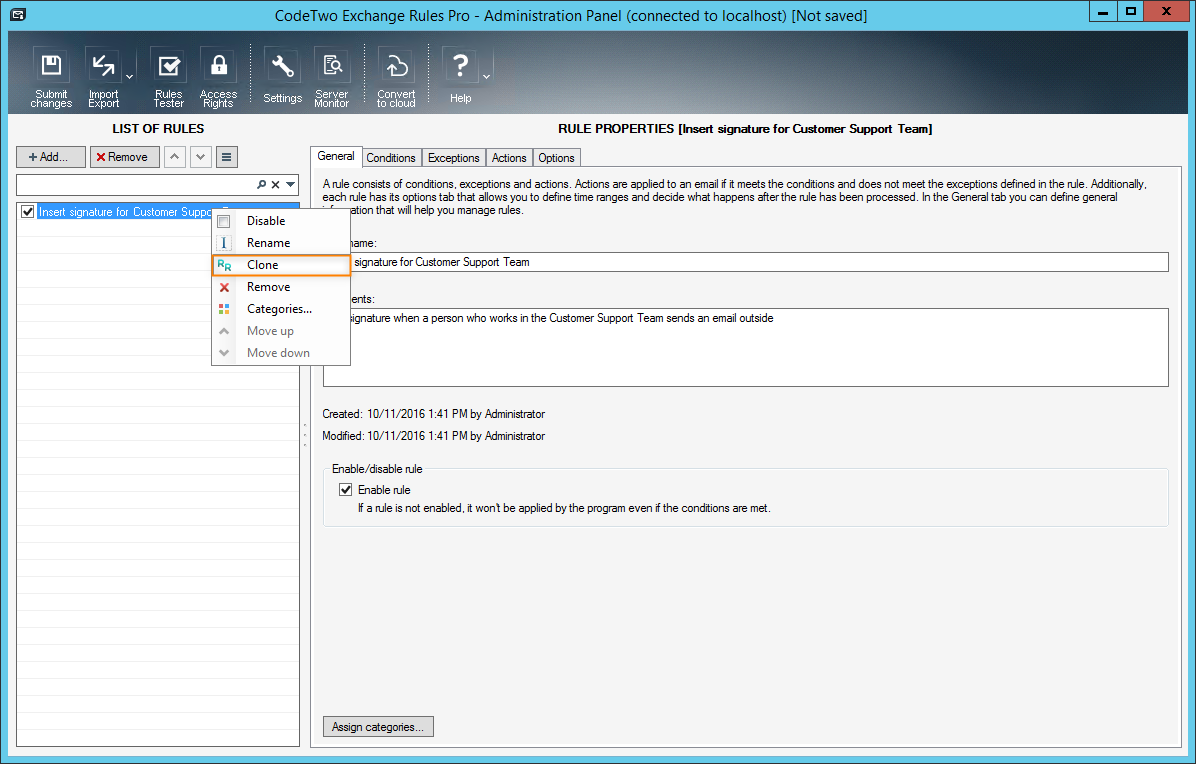Open the Exceptions tab
This screenshot has width=1196, height=764.
pos(453,158)
